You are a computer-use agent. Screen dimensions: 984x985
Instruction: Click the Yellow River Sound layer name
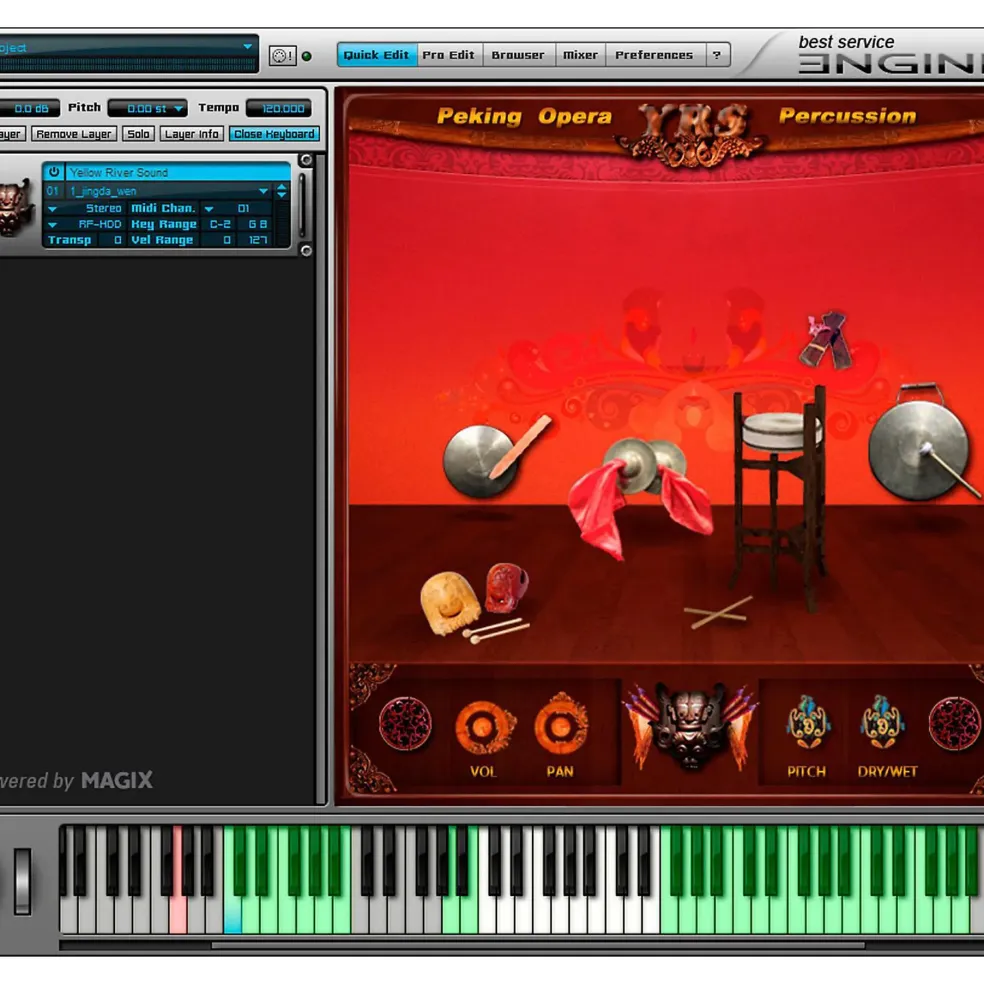pos(119,172)
